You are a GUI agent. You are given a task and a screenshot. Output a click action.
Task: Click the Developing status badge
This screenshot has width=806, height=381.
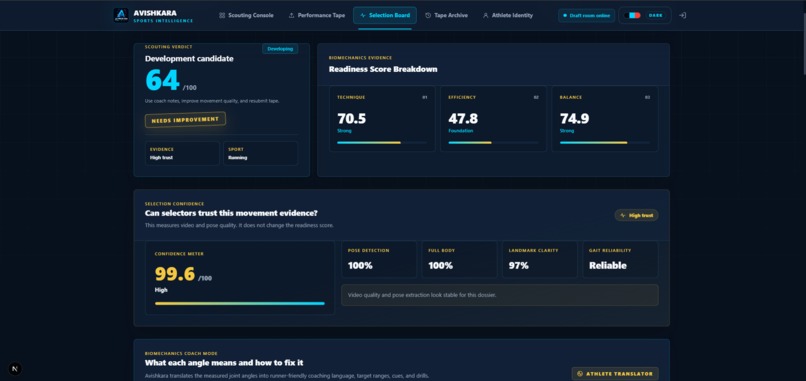(280, 49)
